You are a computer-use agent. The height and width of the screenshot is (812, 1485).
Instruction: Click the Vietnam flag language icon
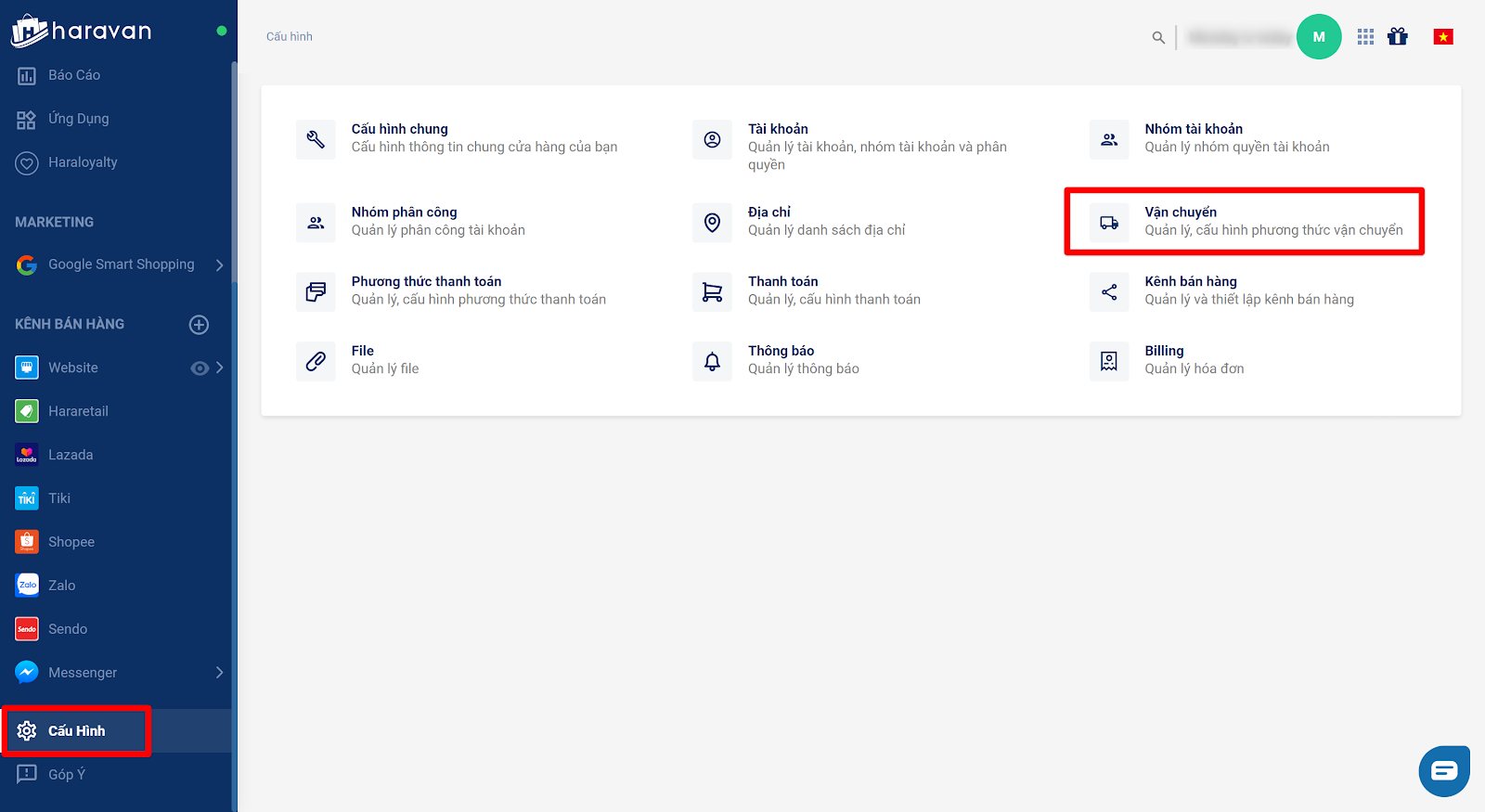tap(1443, 37)
